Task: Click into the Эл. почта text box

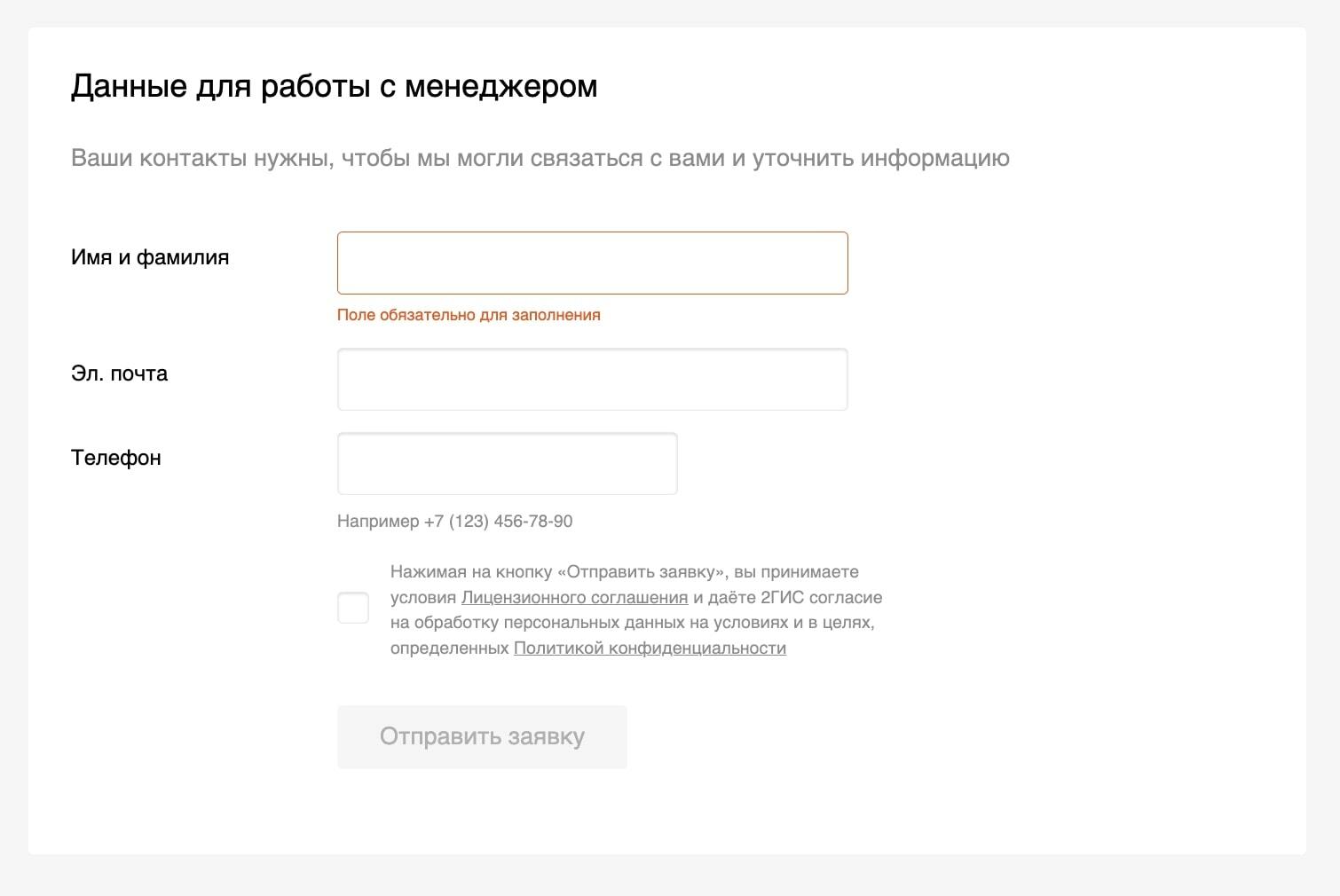Action: coord(592,379)
